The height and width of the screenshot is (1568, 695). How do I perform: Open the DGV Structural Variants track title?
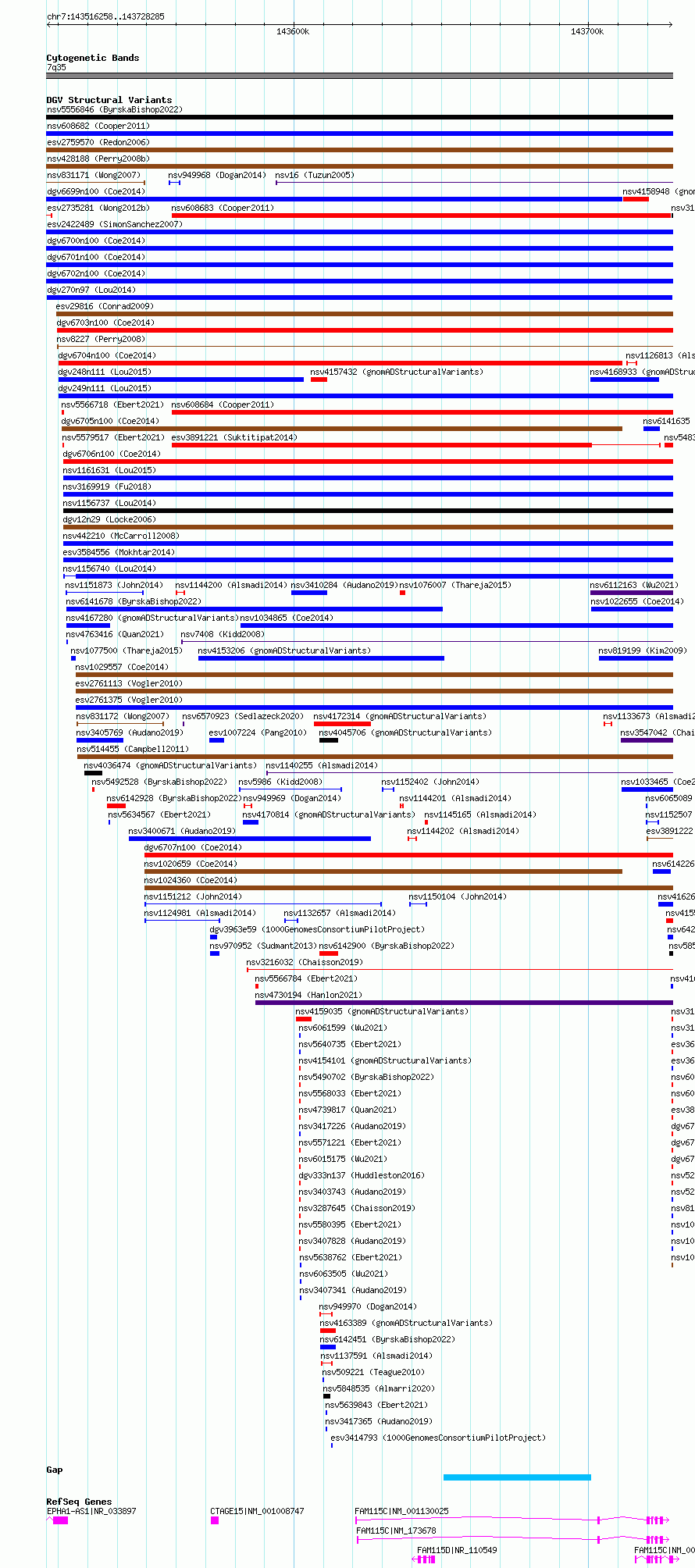pos(109,100)
